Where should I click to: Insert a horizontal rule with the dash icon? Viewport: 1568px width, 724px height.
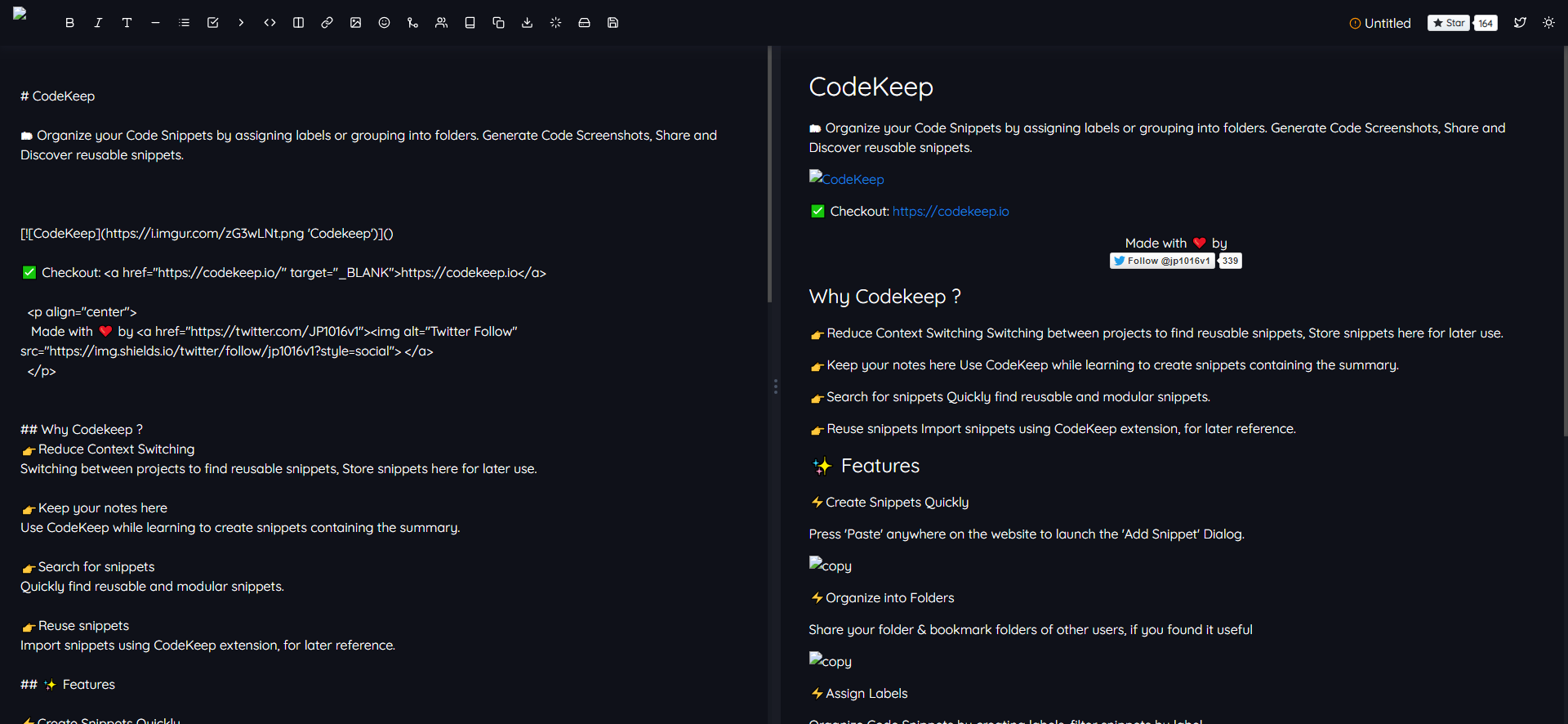tap(155, 23)
